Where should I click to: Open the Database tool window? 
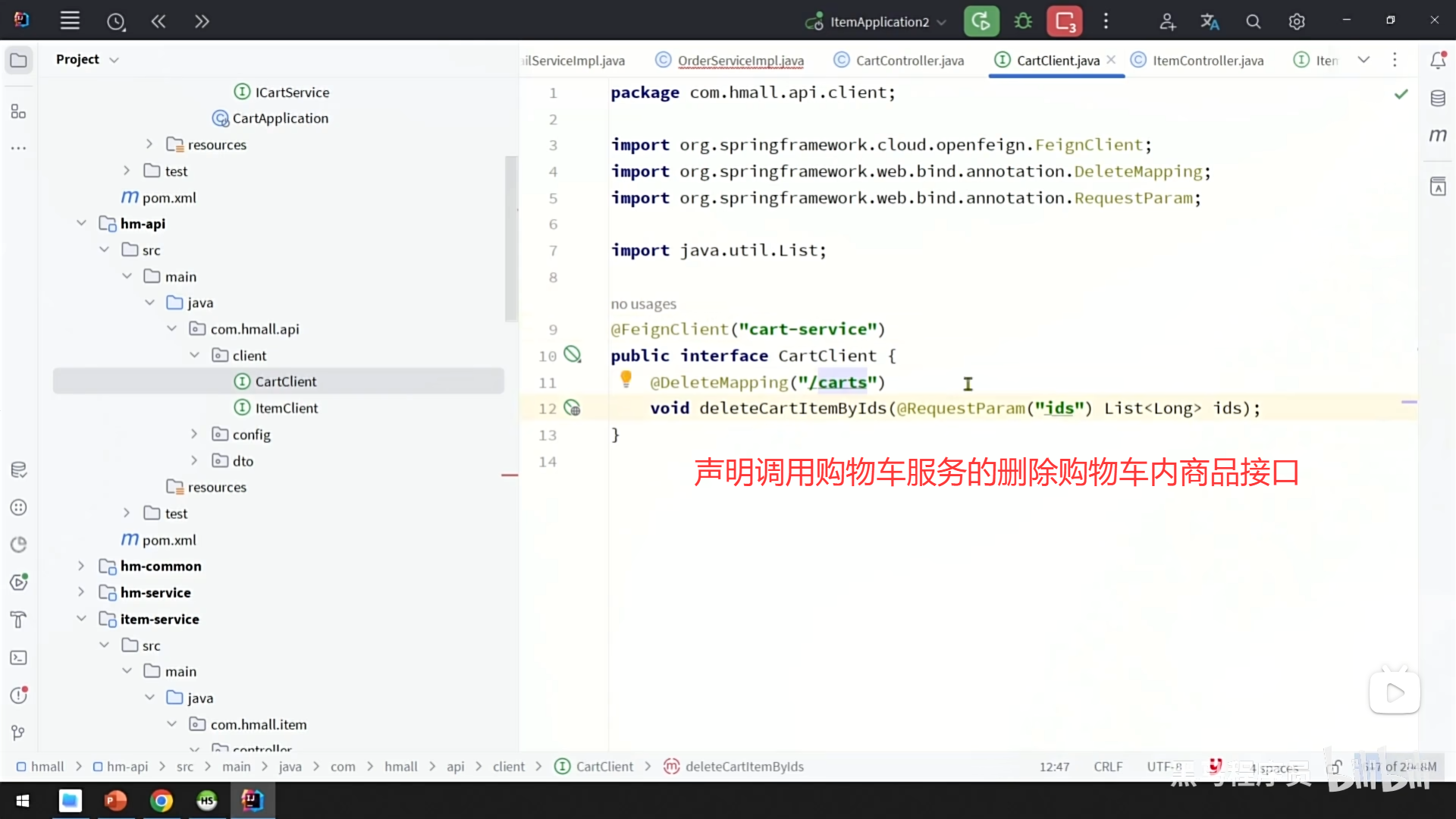(x=1438, y=99)
